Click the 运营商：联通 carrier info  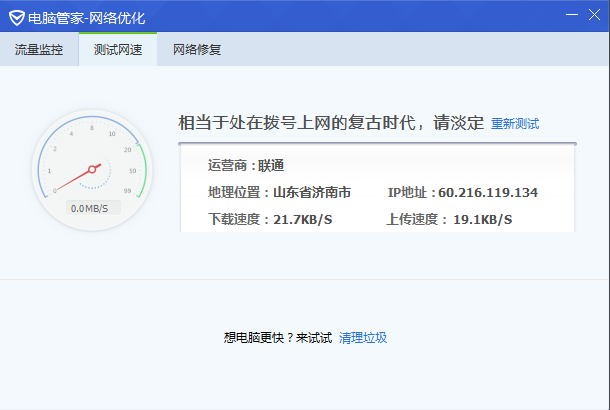pos(246,166)
